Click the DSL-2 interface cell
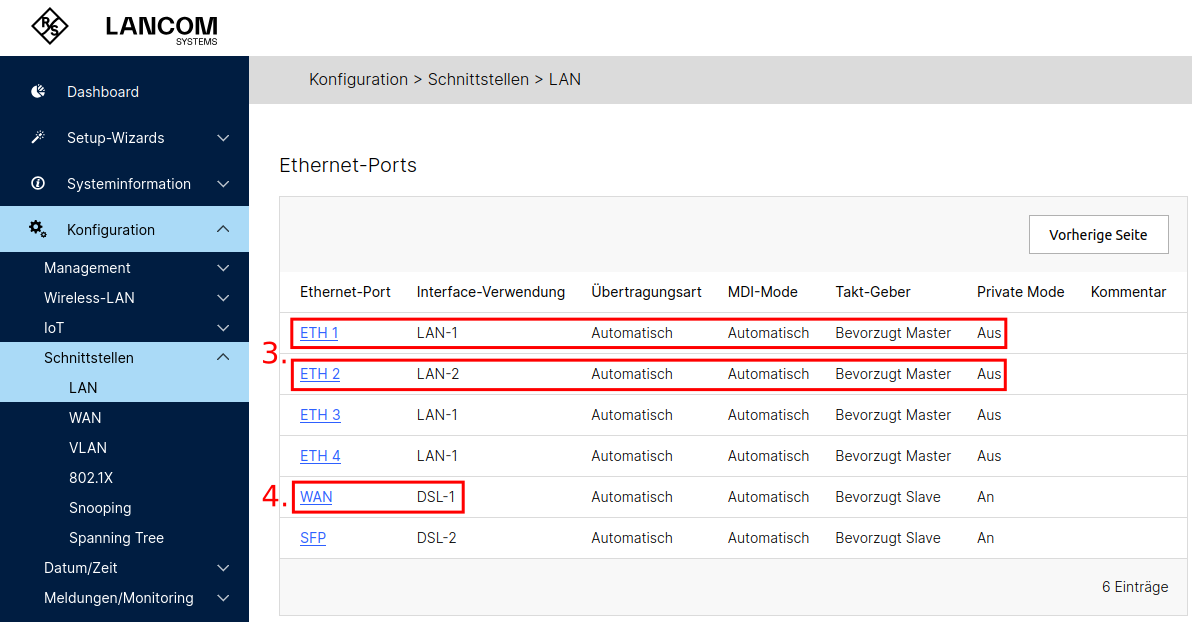The image size is (1192, 622). pyautogui.click(x=436, y=538)
